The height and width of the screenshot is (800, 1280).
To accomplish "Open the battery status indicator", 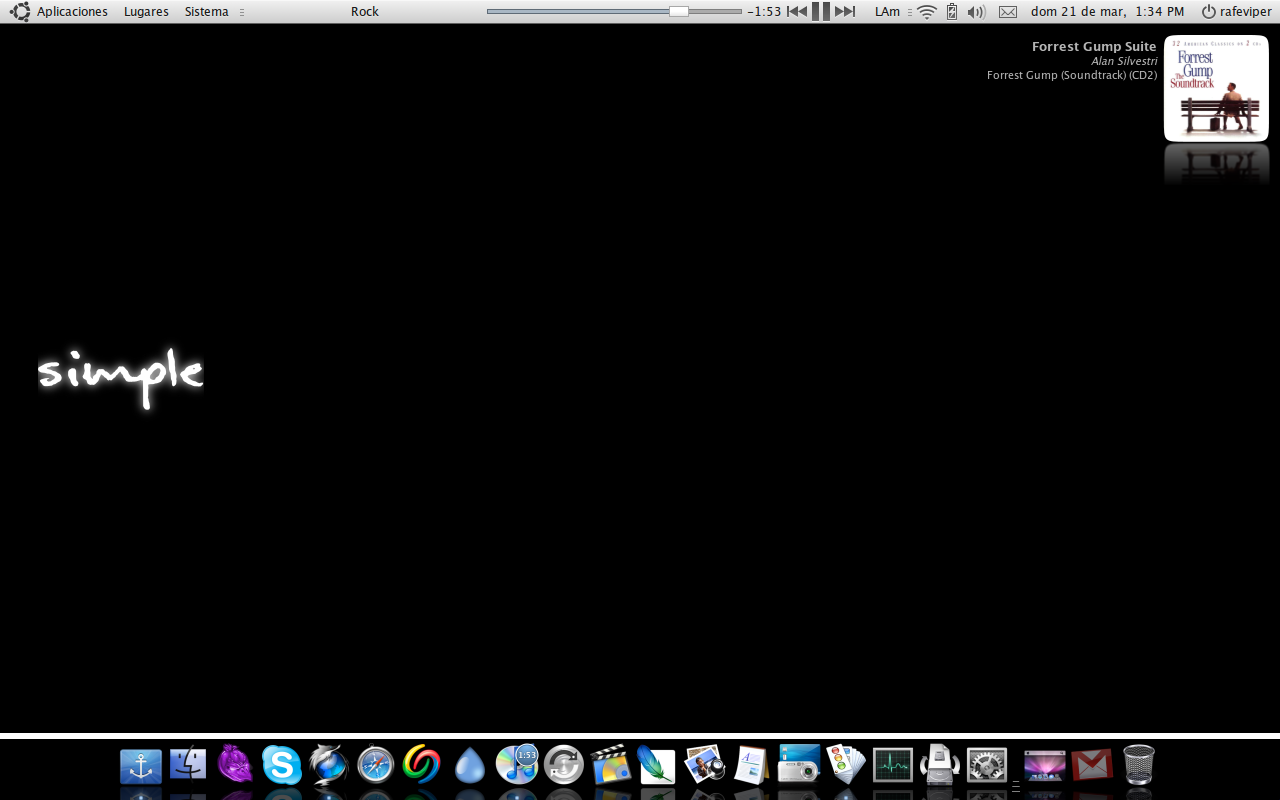I will (x=952, y=12).
